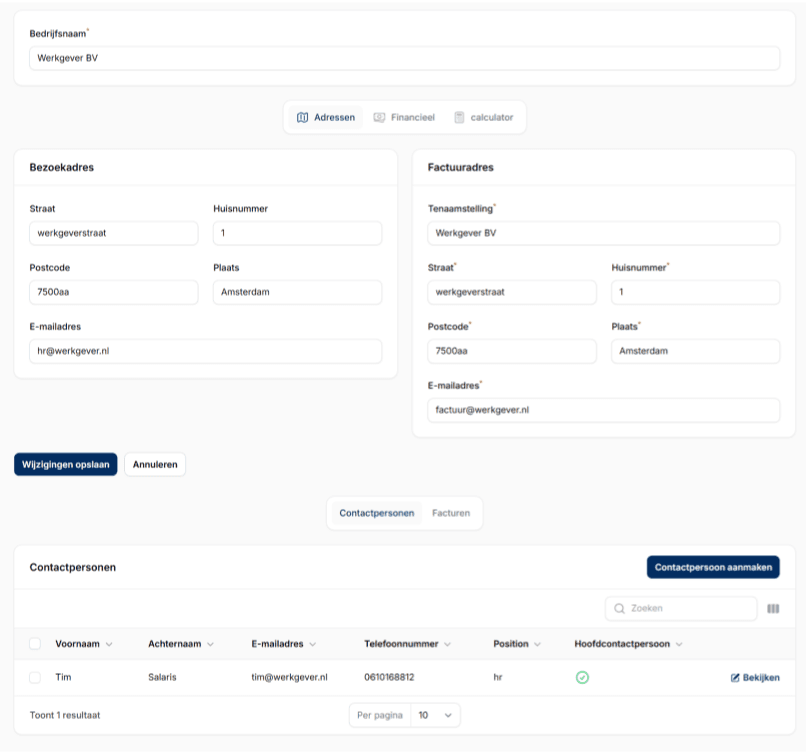The image size is (806, 755).
Task: Tick the checkbox for Tim's row
Action: tap(35, 677)
